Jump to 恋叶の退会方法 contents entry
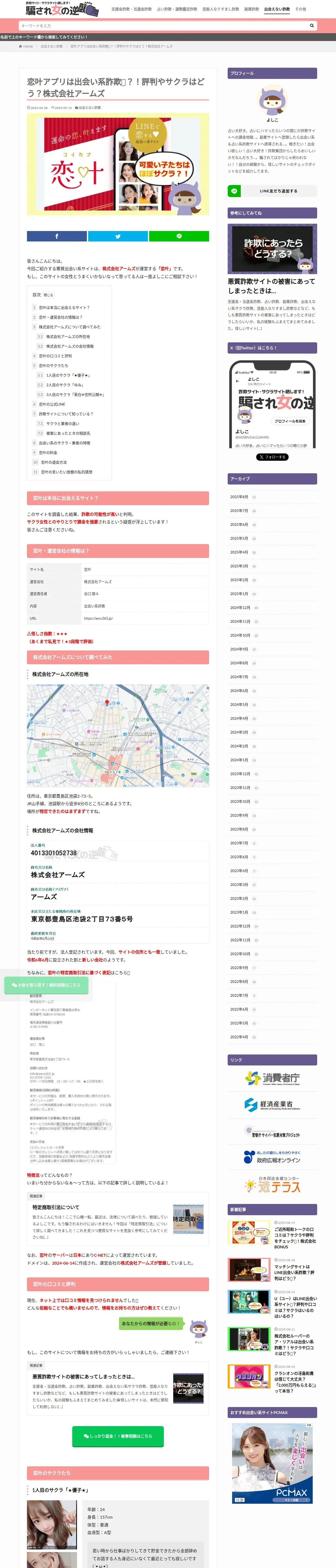Screen dimensions: 336x1568 (x=54, y=463)
